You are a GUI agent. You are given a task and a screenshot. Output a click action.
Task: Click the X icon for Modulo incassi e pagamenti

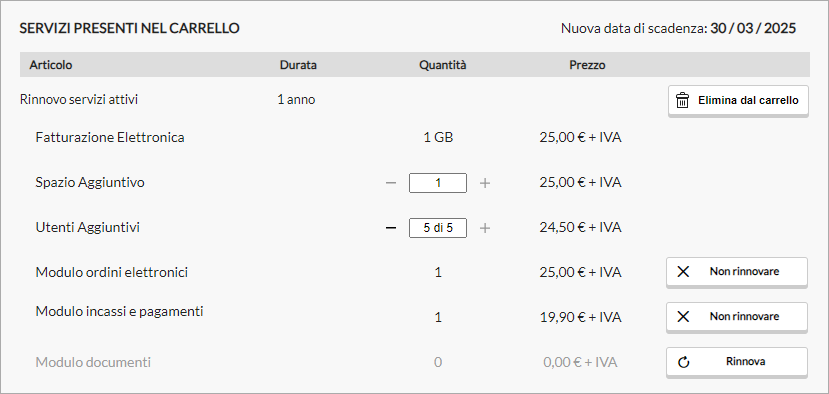pyautogui.click(x=683, y=317)
